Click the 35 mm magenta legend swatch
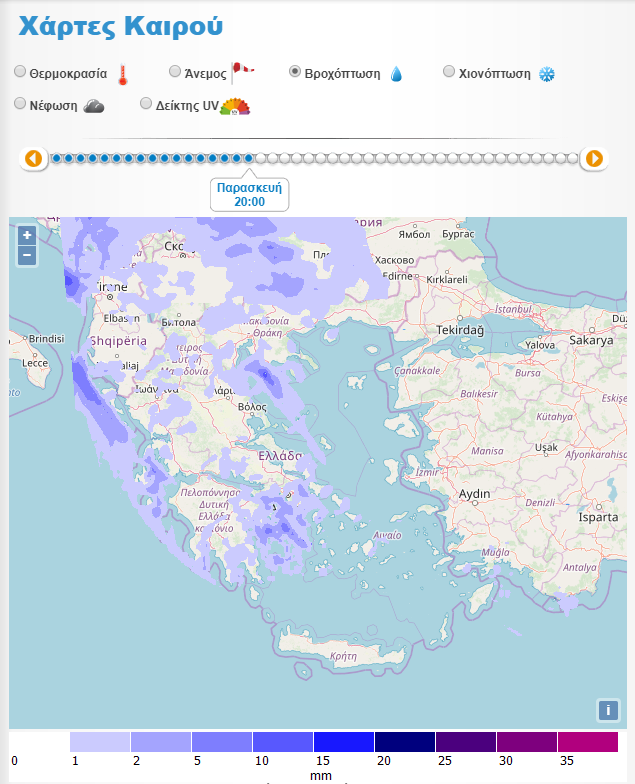Image resolution: width=635 pixels, height=784 pixels. pyautogui.click(x=588, y=742)
